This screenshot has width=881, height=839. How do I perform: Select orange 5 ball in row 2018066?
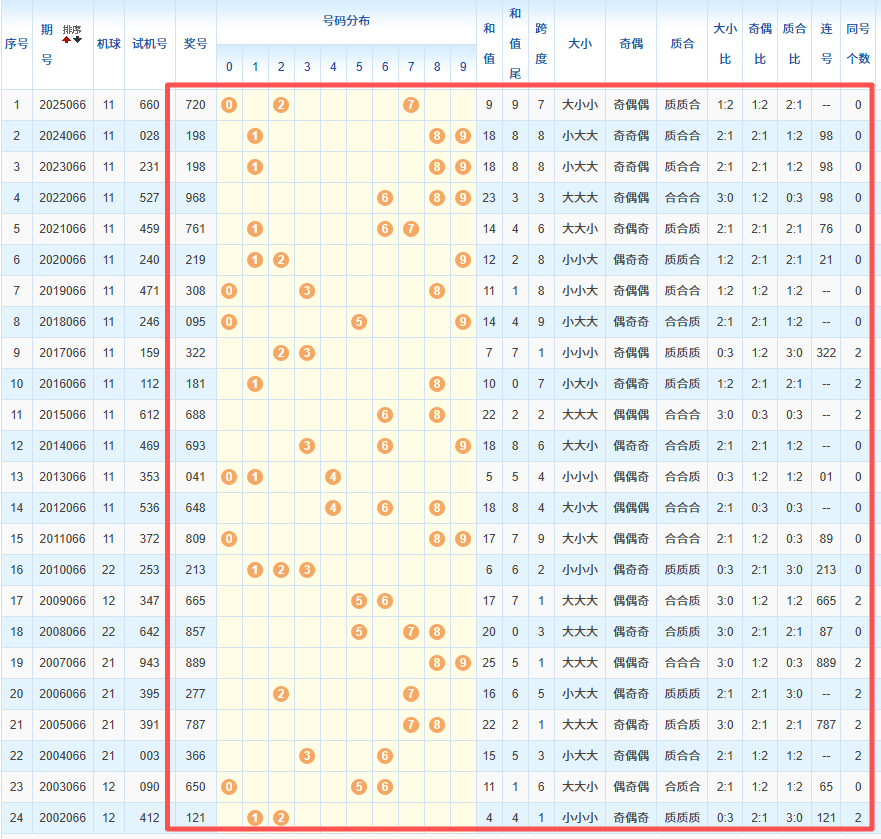[x=359, y=322]
